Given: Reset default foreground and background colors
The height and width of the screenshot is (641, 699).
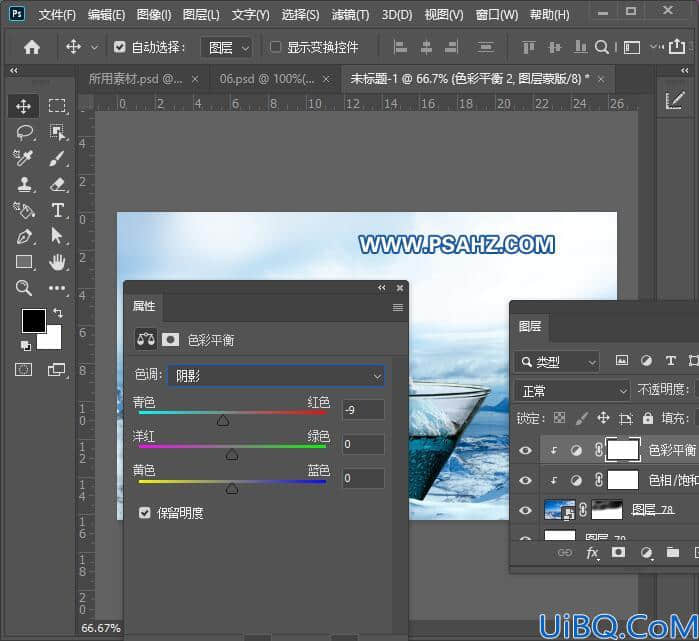Looking at the screenshot, I should tap(26, 345).
